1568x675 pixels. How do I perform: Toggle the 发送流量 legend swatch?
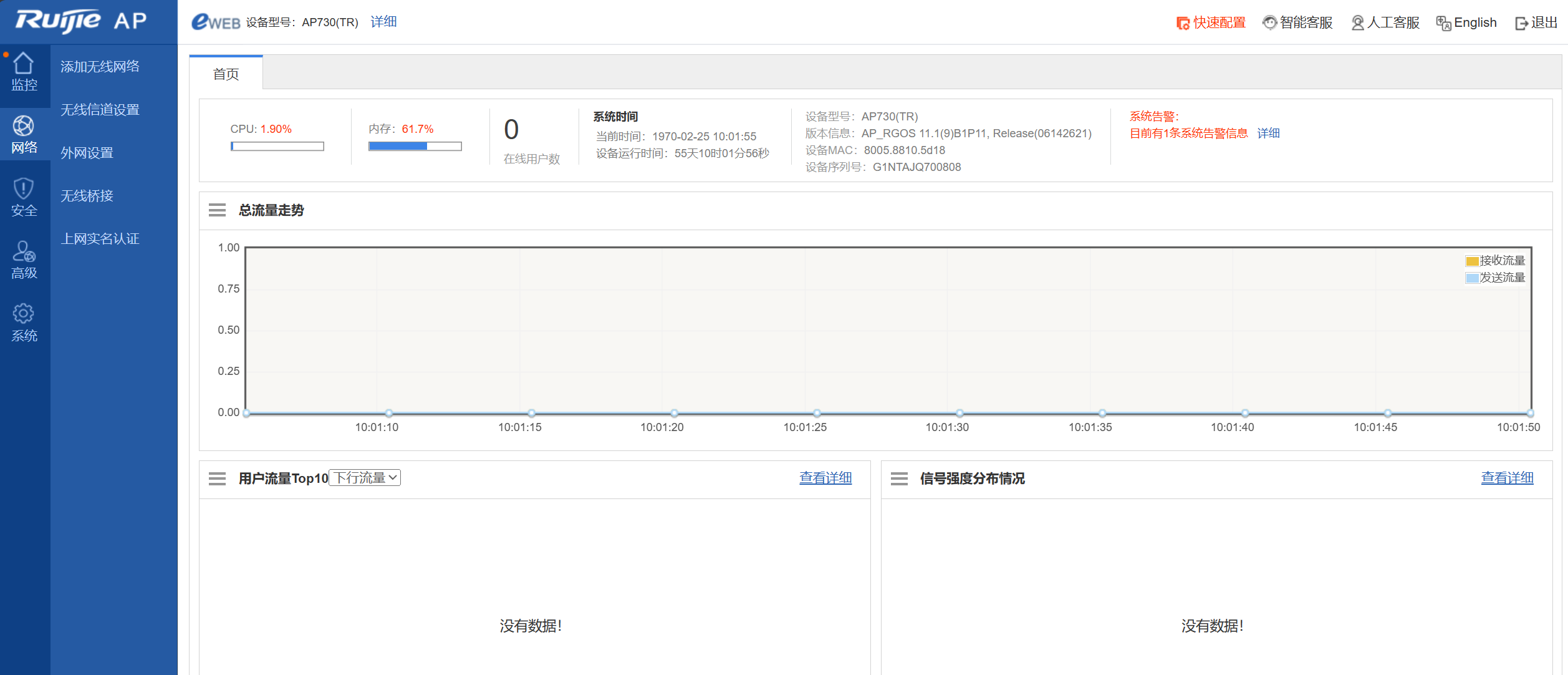point(1472,278)
